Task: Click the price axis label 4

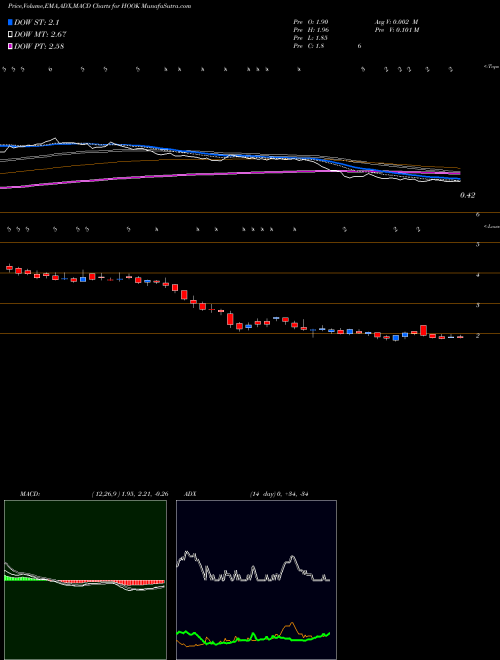Action: pos(478,275)
